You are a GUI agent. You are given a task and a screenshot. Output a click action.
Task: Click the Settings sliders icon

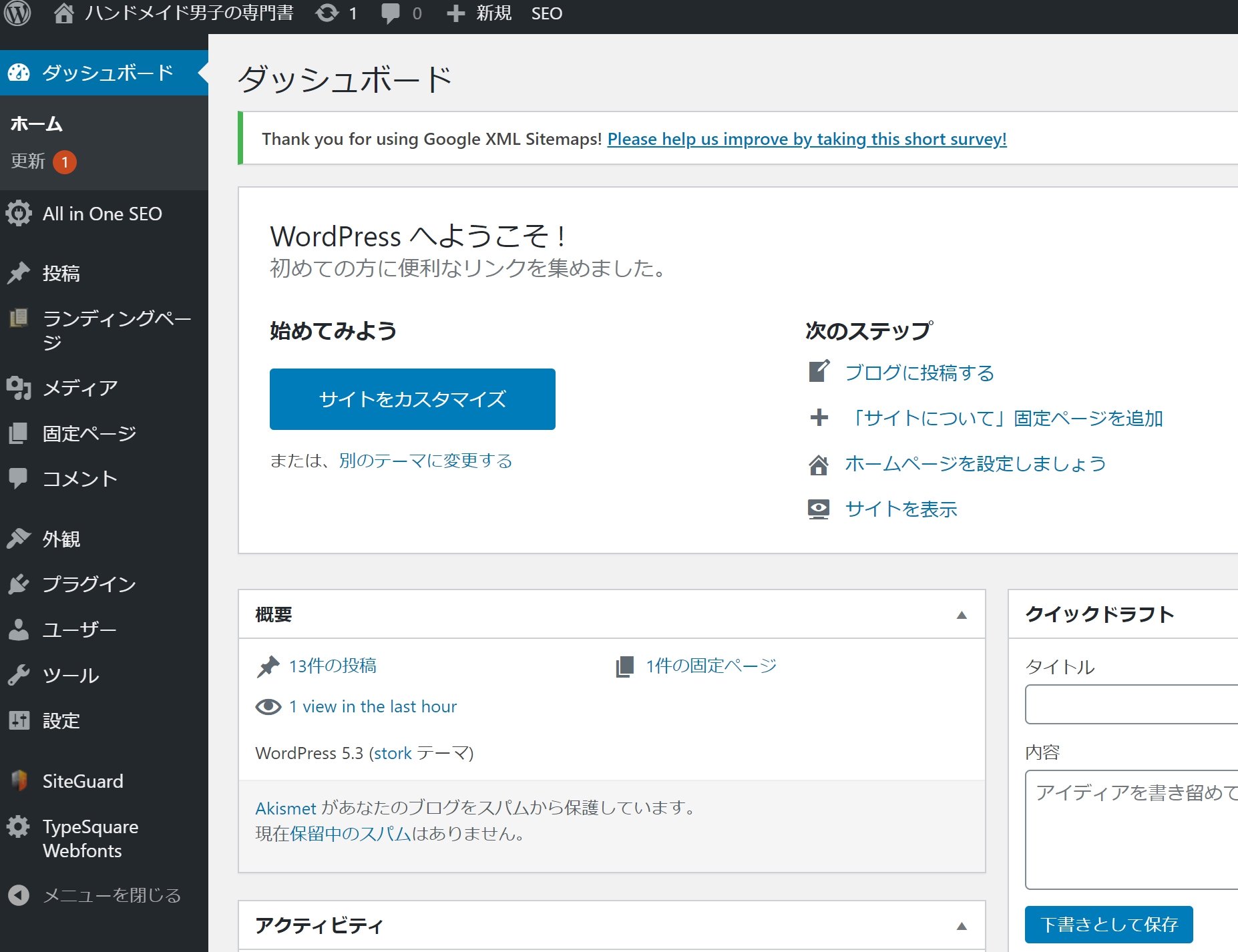point(19,720)
